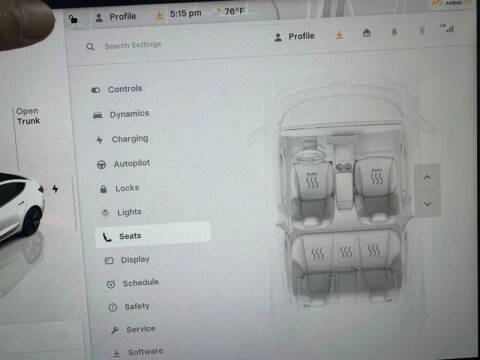Open Profile in the top status bar
The width and height of the screenshot is (480, 360).
pos(116,17)
